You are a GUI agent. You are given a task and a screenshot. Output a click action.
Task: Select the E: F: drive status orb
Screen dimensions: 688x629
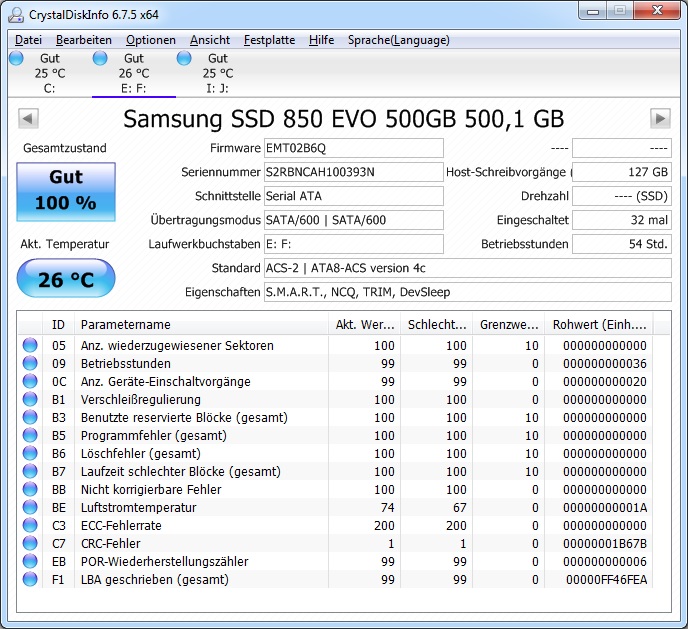(100, 58)
